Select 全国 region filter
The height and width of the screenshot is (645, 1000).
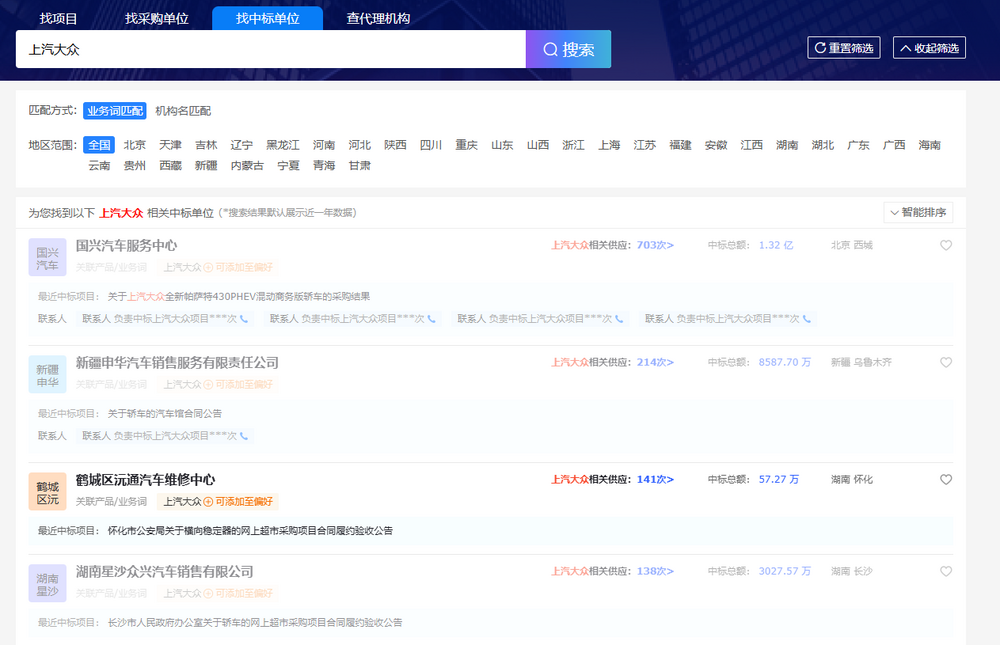tap(99, 145)
